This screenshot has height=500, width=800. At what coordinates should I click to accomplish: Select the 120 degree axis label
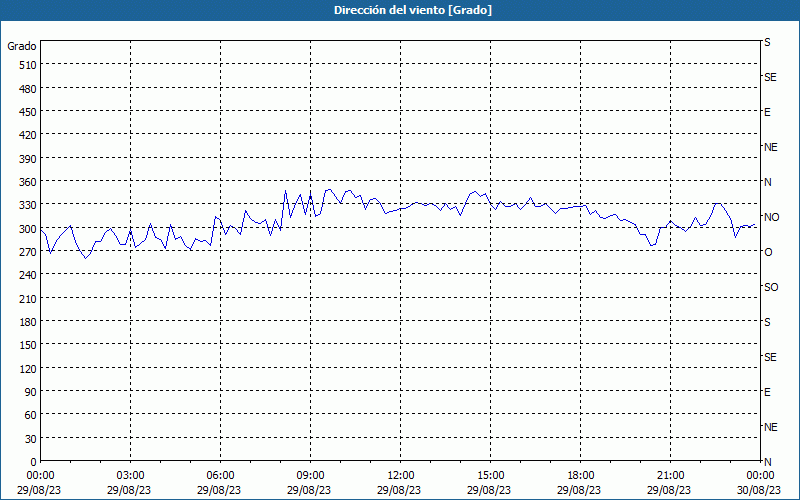tap(29, 369)
